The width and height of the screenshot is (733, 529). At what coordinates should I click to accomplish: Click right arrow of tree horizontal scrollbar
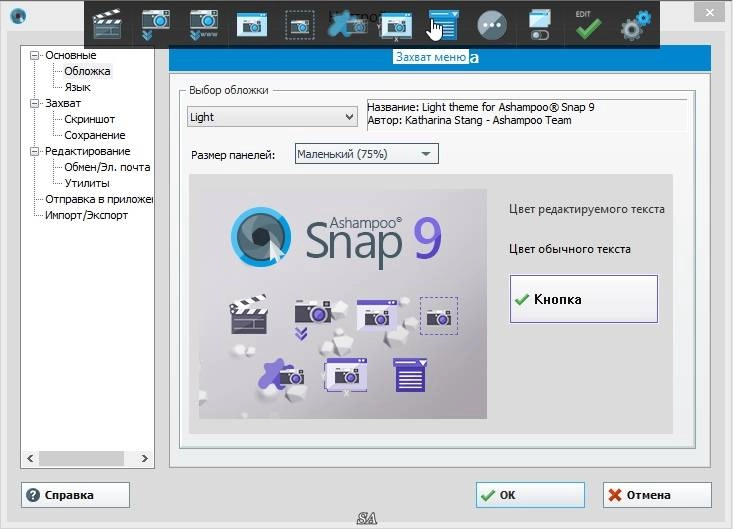tap(144, 458)
